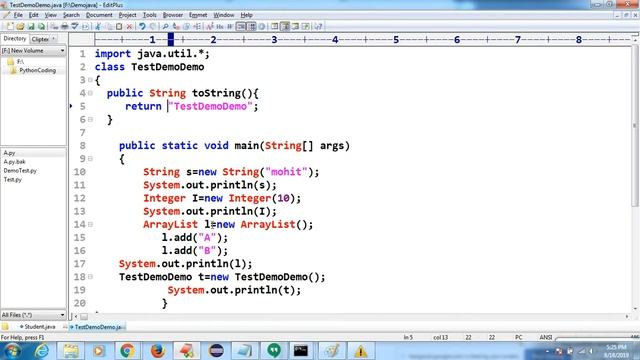Open the Project menu
This screenshot has width=640, height=360.
click(127, 15)
